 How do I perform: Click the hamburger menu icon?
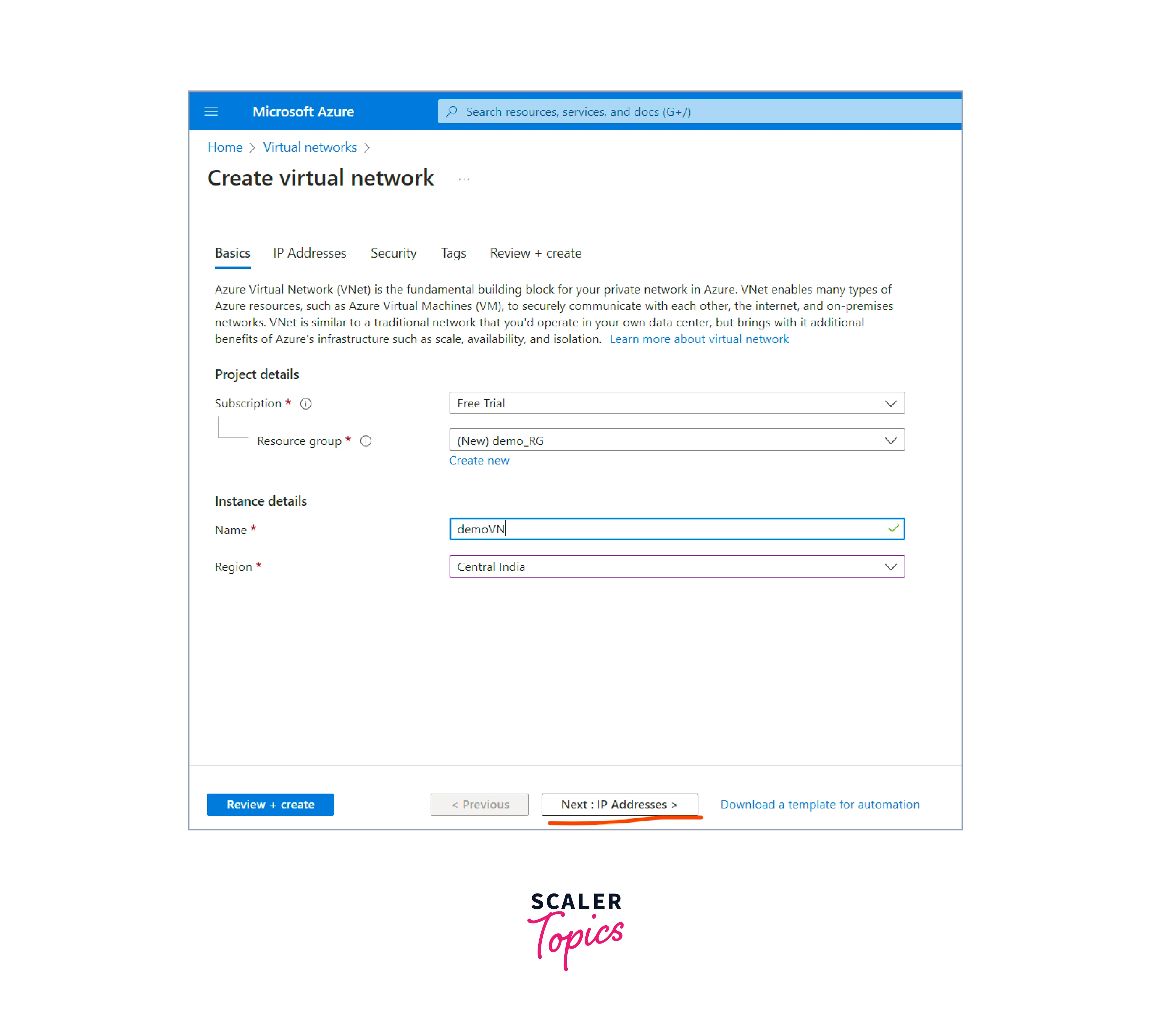214,111
